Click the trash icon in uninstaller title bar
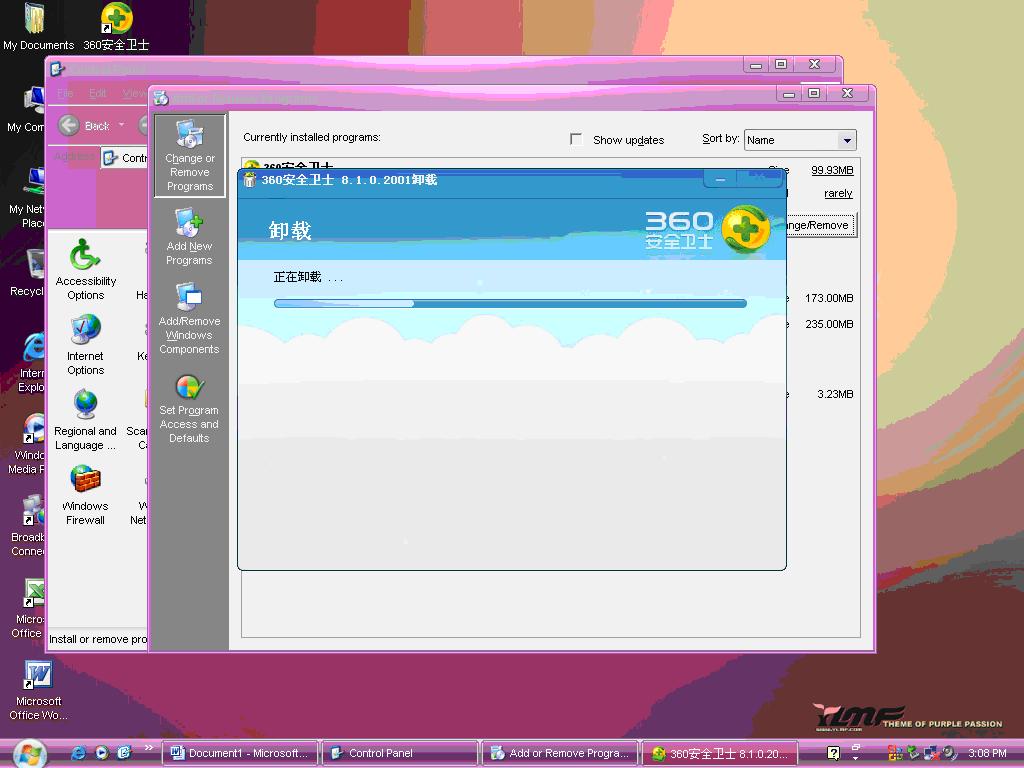 249,180
